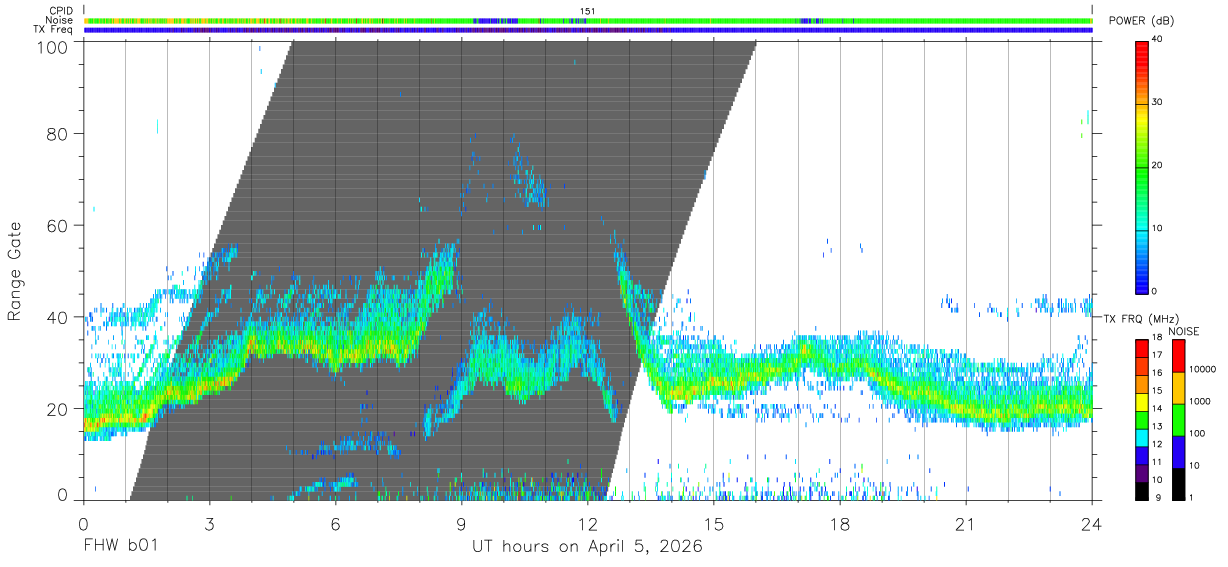Viewport: 1228px width, 567px height.
Task: Click the 60 tick on the Range Gate axis
Action: click(58, 226)
